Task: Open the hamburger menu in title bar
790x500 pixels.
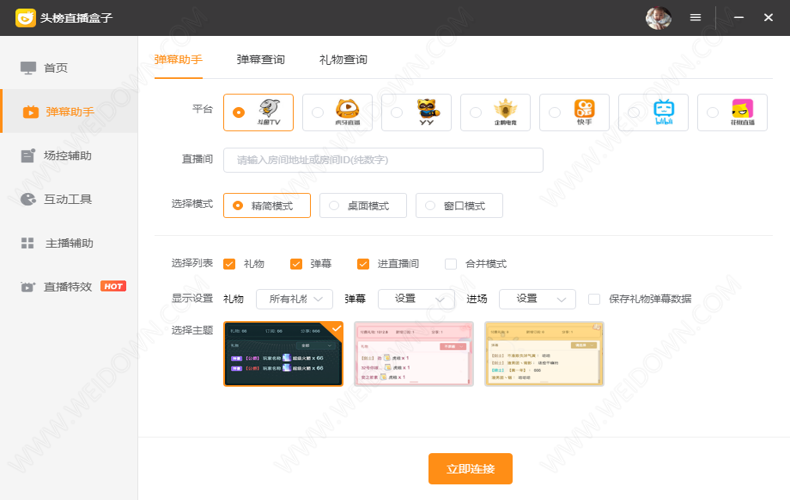Action: pyautogui.click(x=696, y=18)
